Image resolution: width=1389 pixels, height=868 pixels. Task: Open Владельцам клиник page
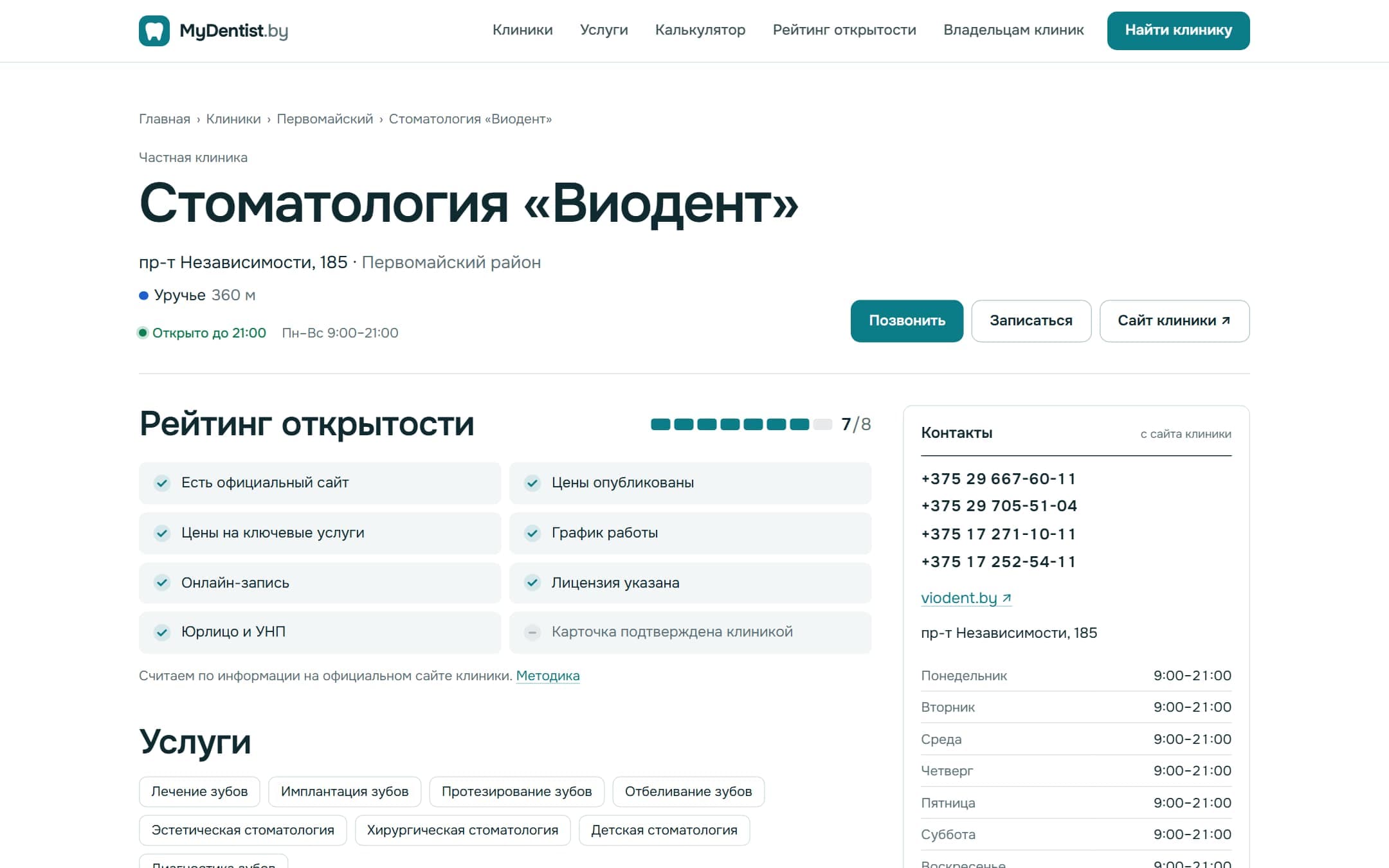coord(1013,30)
